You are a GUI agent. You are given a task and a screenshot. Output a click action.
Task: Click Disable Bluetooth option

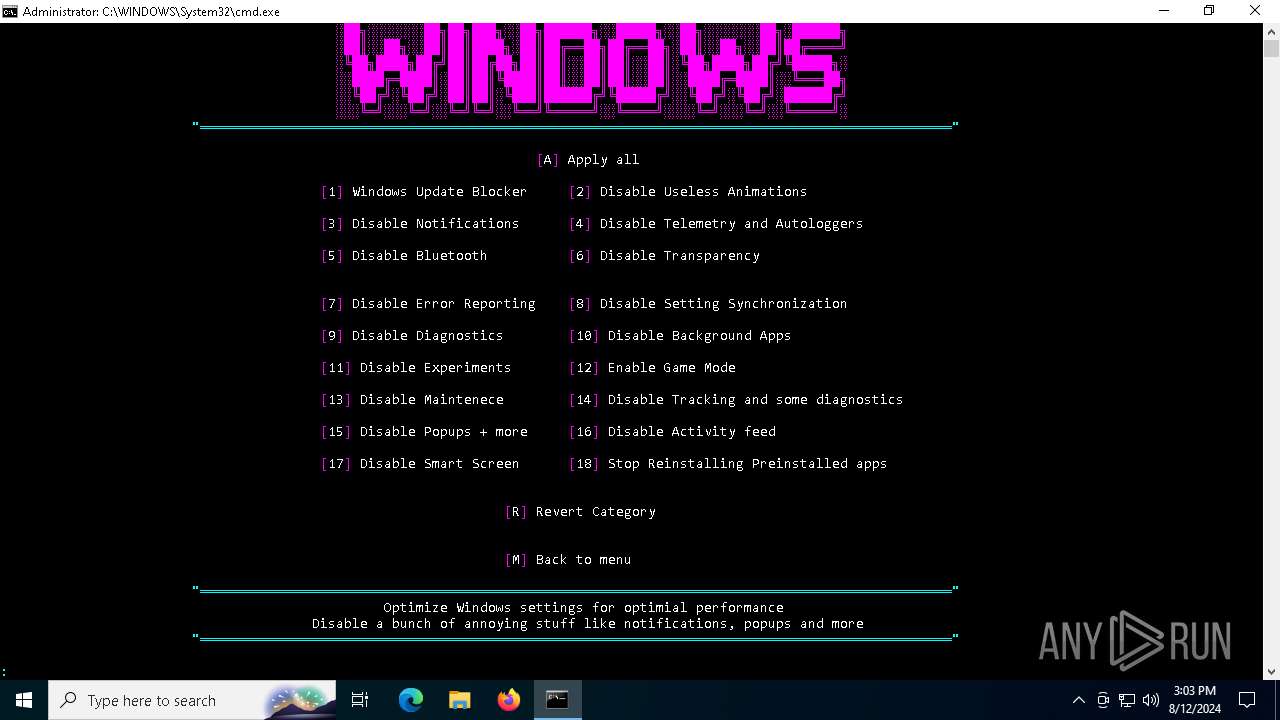404,255
